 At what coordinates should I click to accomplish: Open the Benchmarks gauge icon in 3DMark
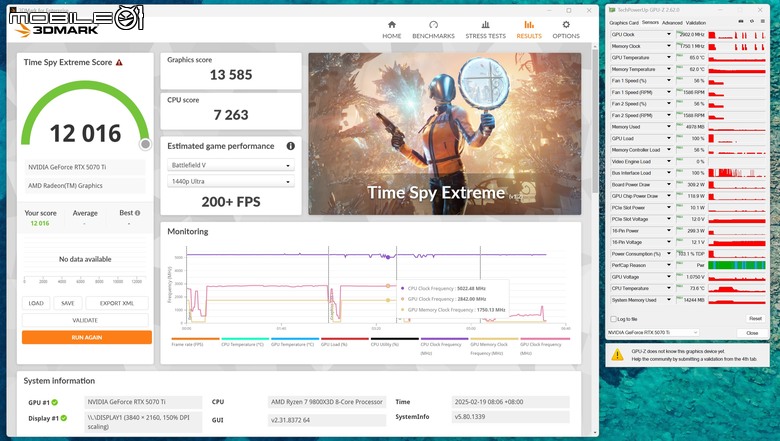(433, 24)
